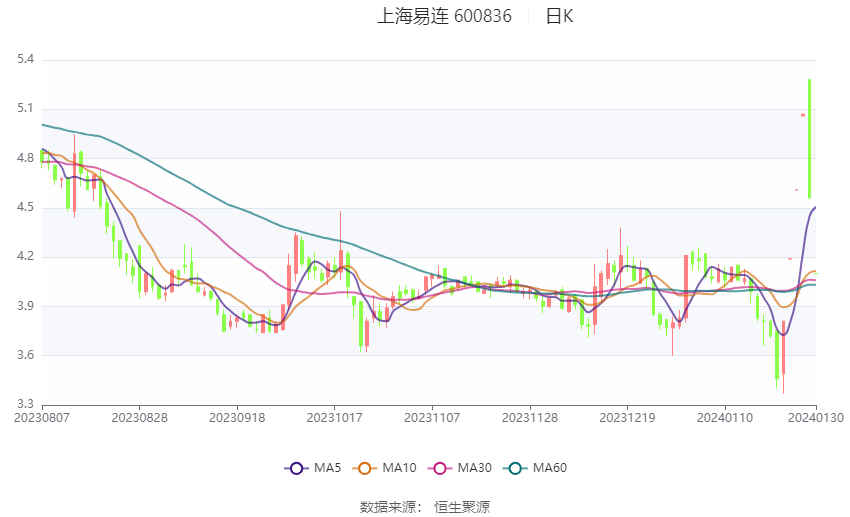
Task: Click the 3.9 price axis label
Action: (25, 306)
